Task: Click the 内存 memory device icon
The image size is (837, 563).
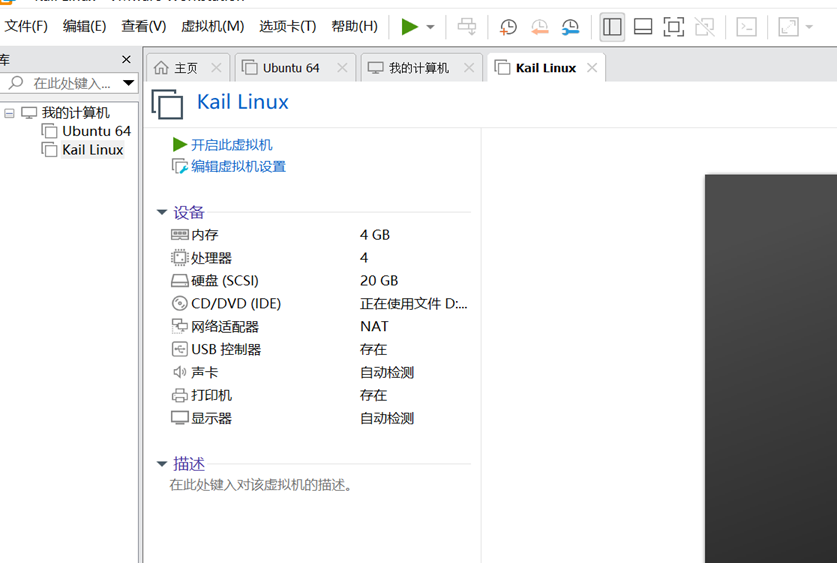Action: pos(180,234)
